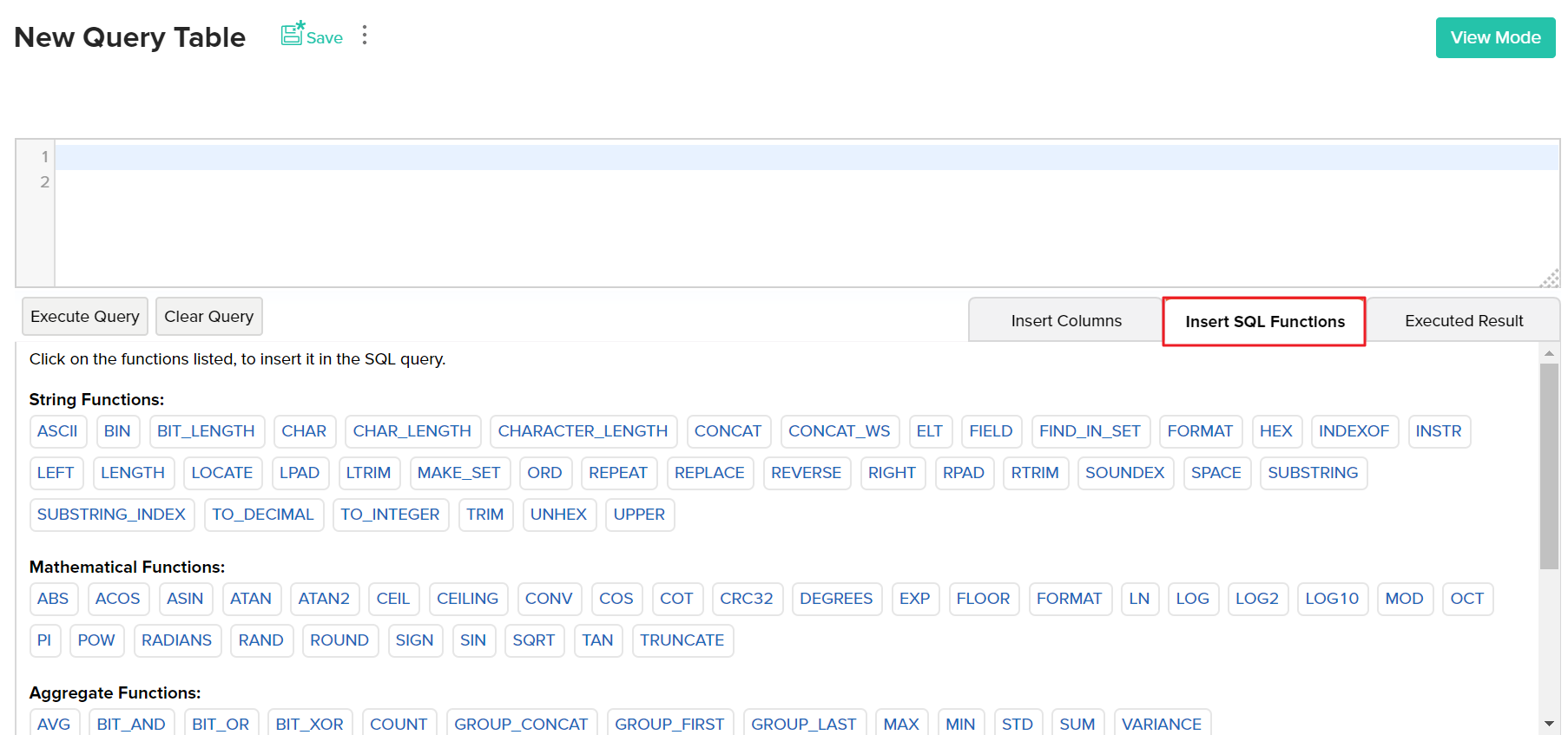Click the Save icon

coord(293,35)
